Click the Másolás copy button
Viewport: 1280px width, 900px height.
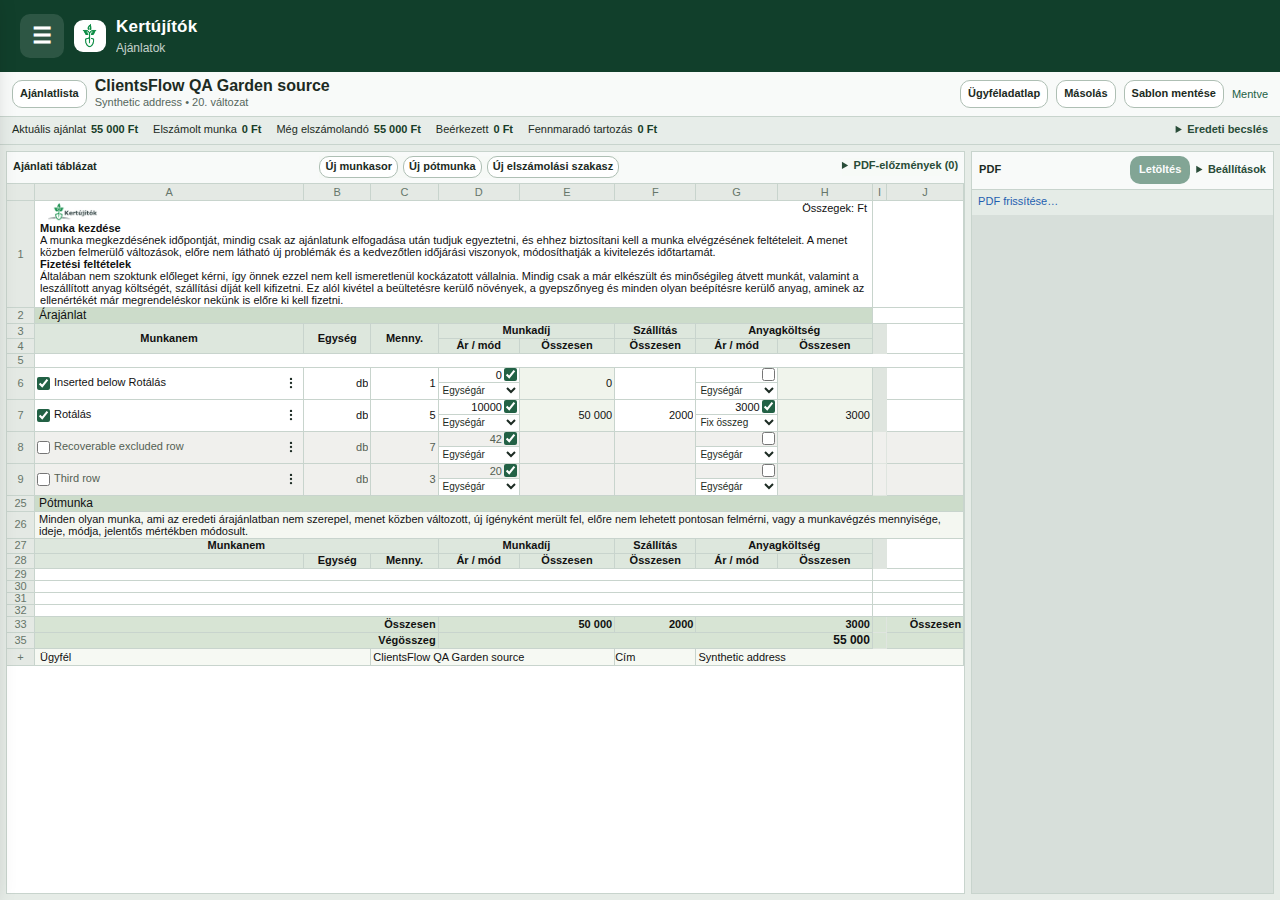[x=1086, y=94]
